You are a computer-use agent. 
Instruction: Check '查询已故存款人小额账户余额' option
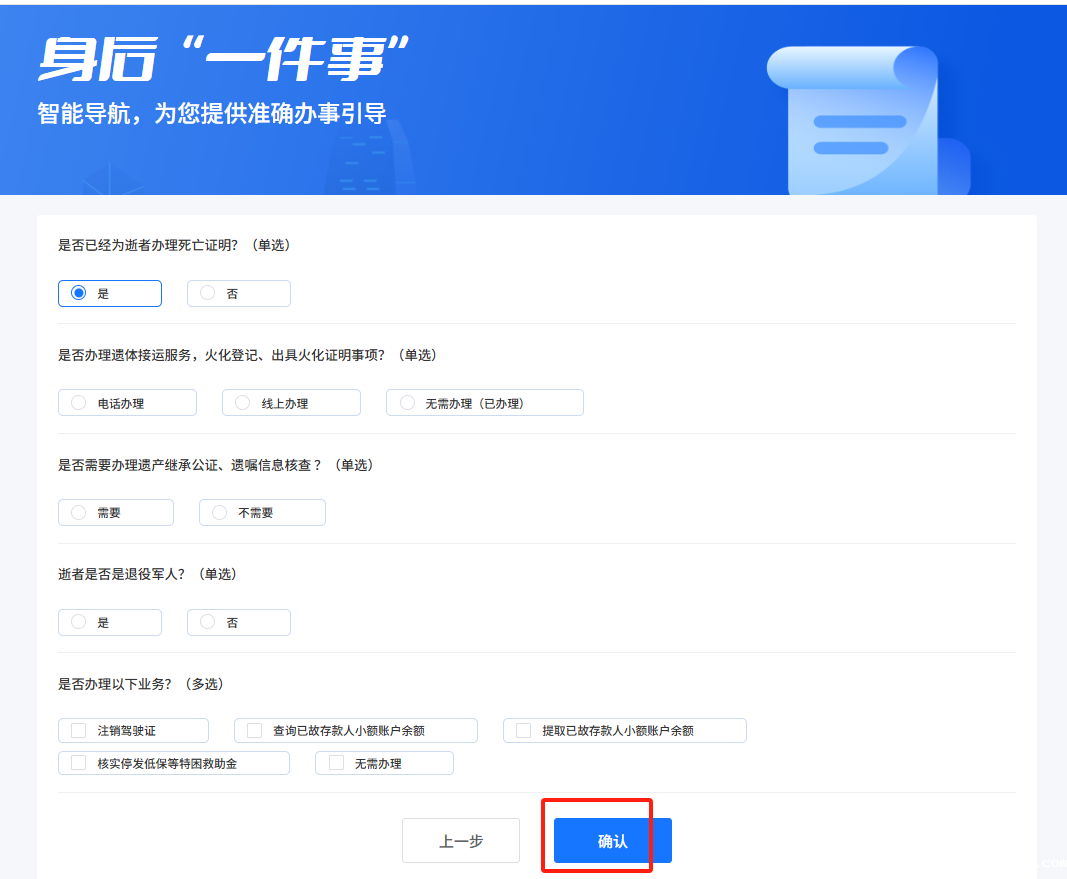coord(255,730)
